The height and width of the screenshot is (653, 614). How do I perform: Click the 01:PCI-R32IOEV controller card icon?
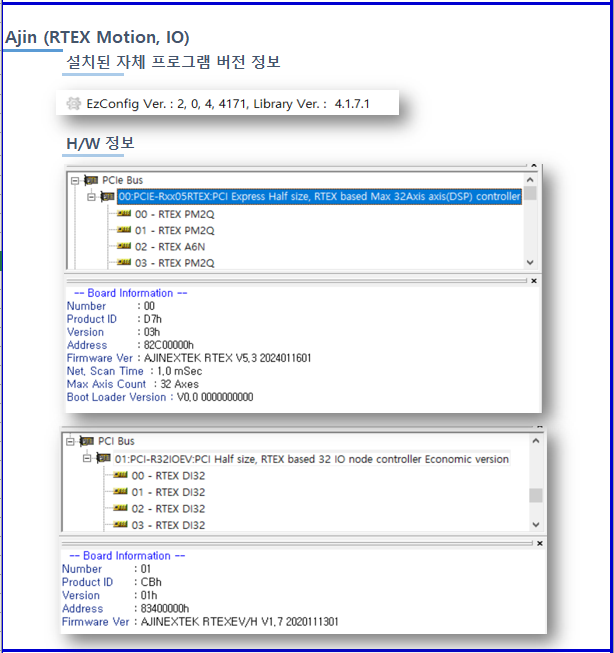click(104, 459)
